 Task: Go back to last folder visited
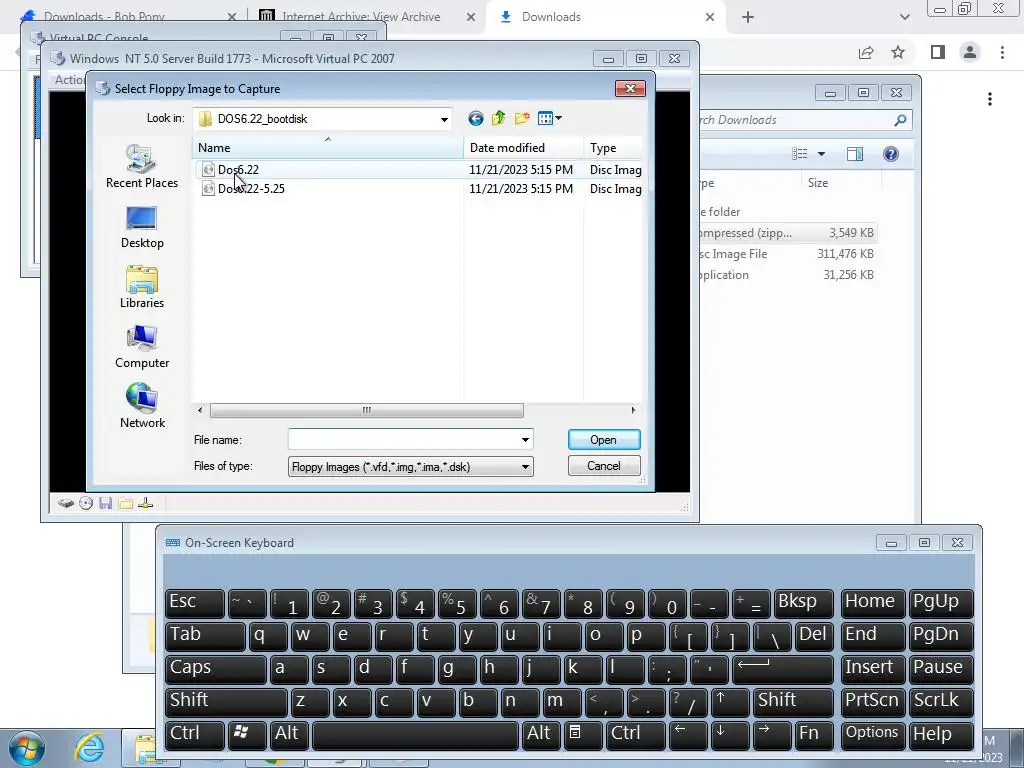point(475,118)
